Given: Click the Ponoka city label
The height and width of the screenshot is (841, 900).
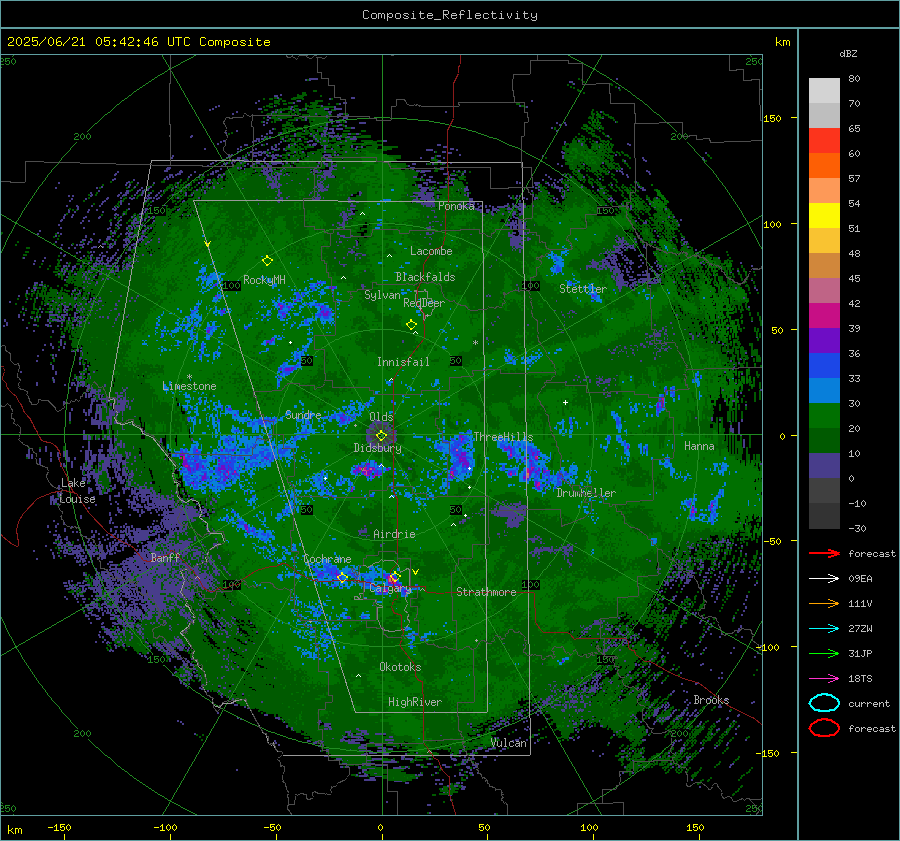Looking at the screenshot, I should 456,206.
